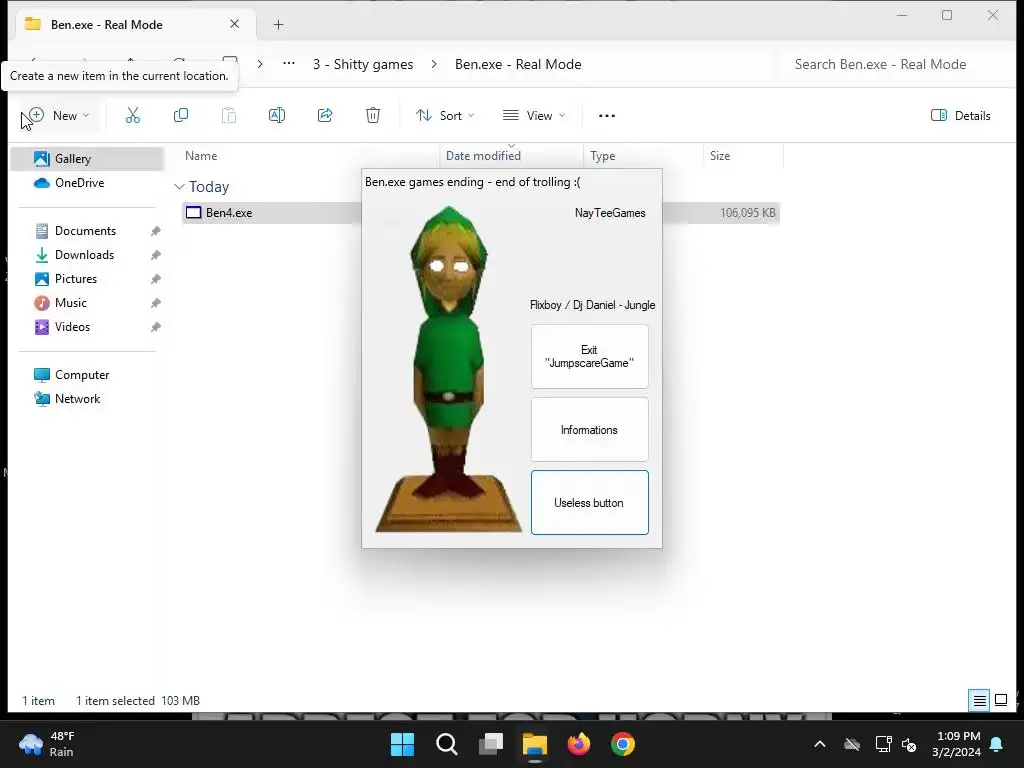Click the Informations button
Screen dimensions: 1024x768
click(590, 430)
